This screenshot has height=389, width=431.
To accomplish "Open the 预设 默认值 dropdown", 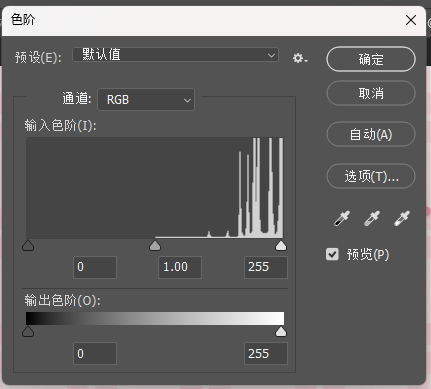I will [175, 55].
